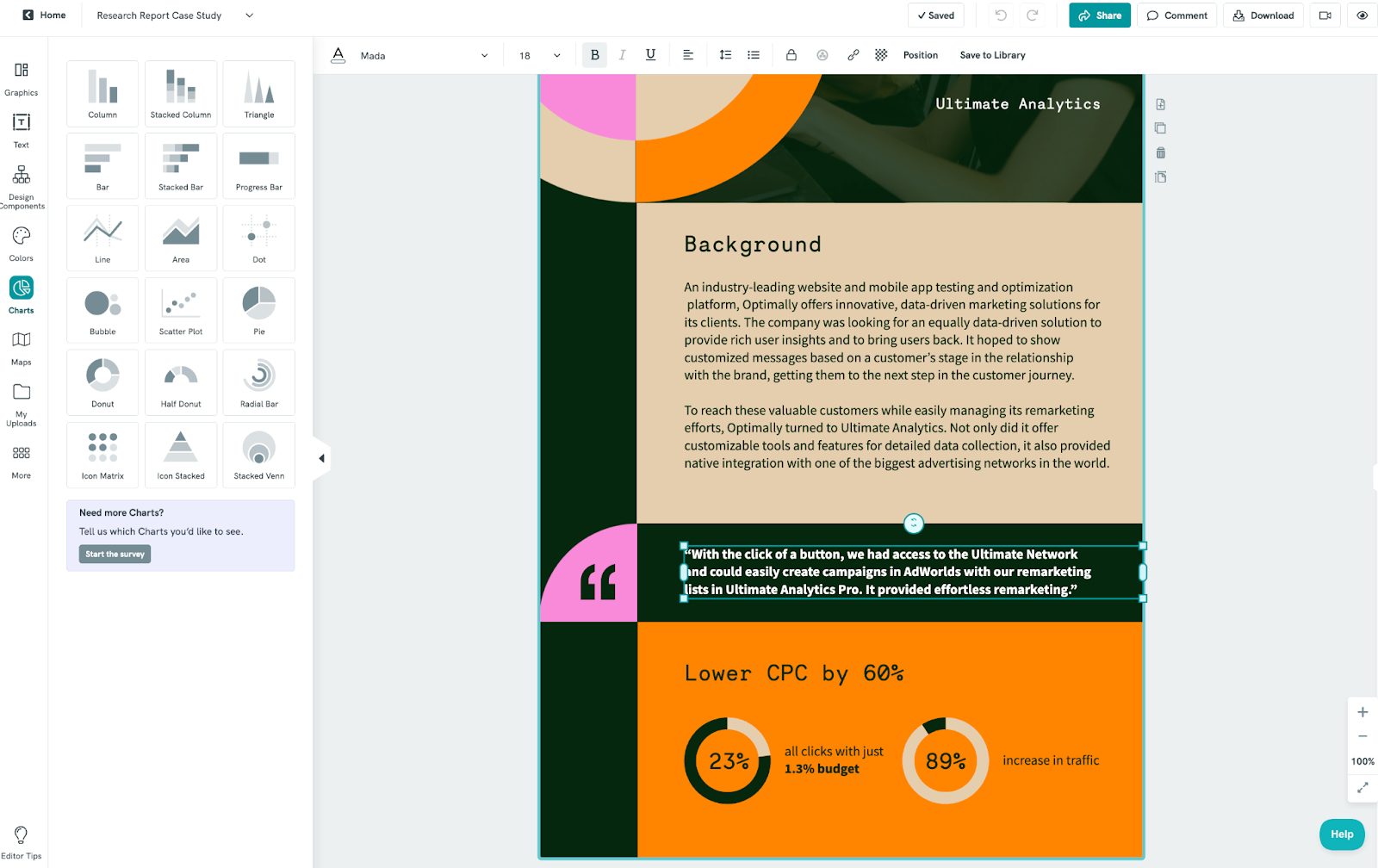Redo the last action

(x=1032, y=15)
